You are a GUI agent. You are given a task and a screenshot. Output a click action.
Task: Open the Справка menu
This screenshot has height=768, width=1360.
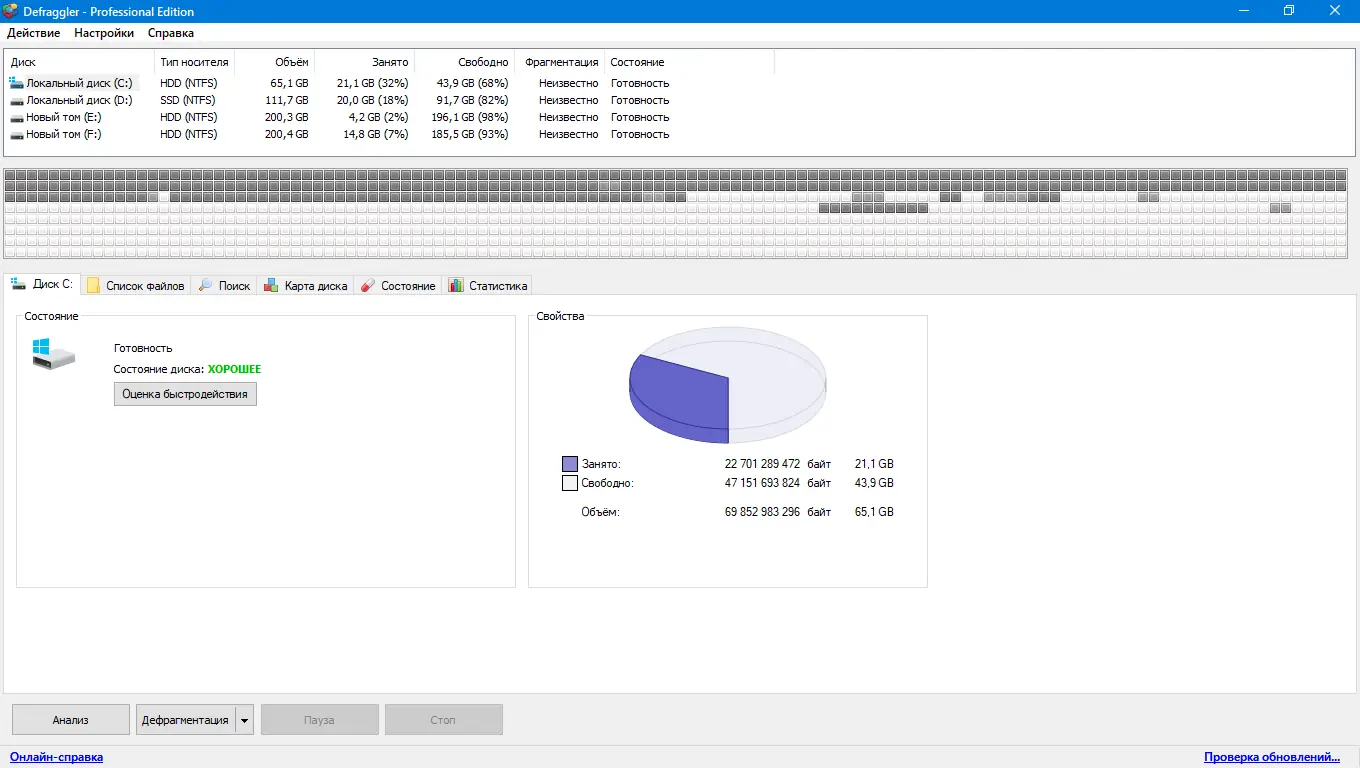tap(171, 33)
